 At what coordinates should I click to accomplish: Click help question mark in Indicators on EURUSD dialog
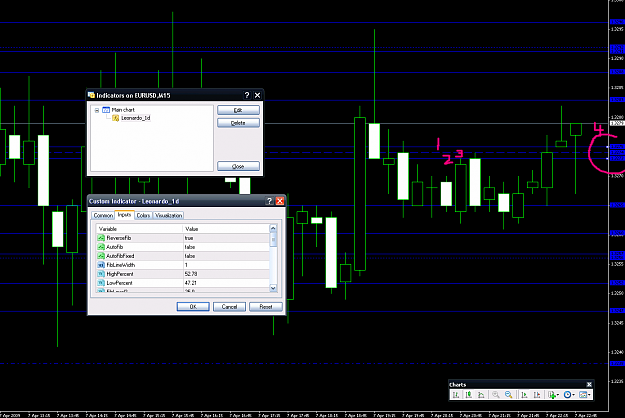(x=247, y=95)
